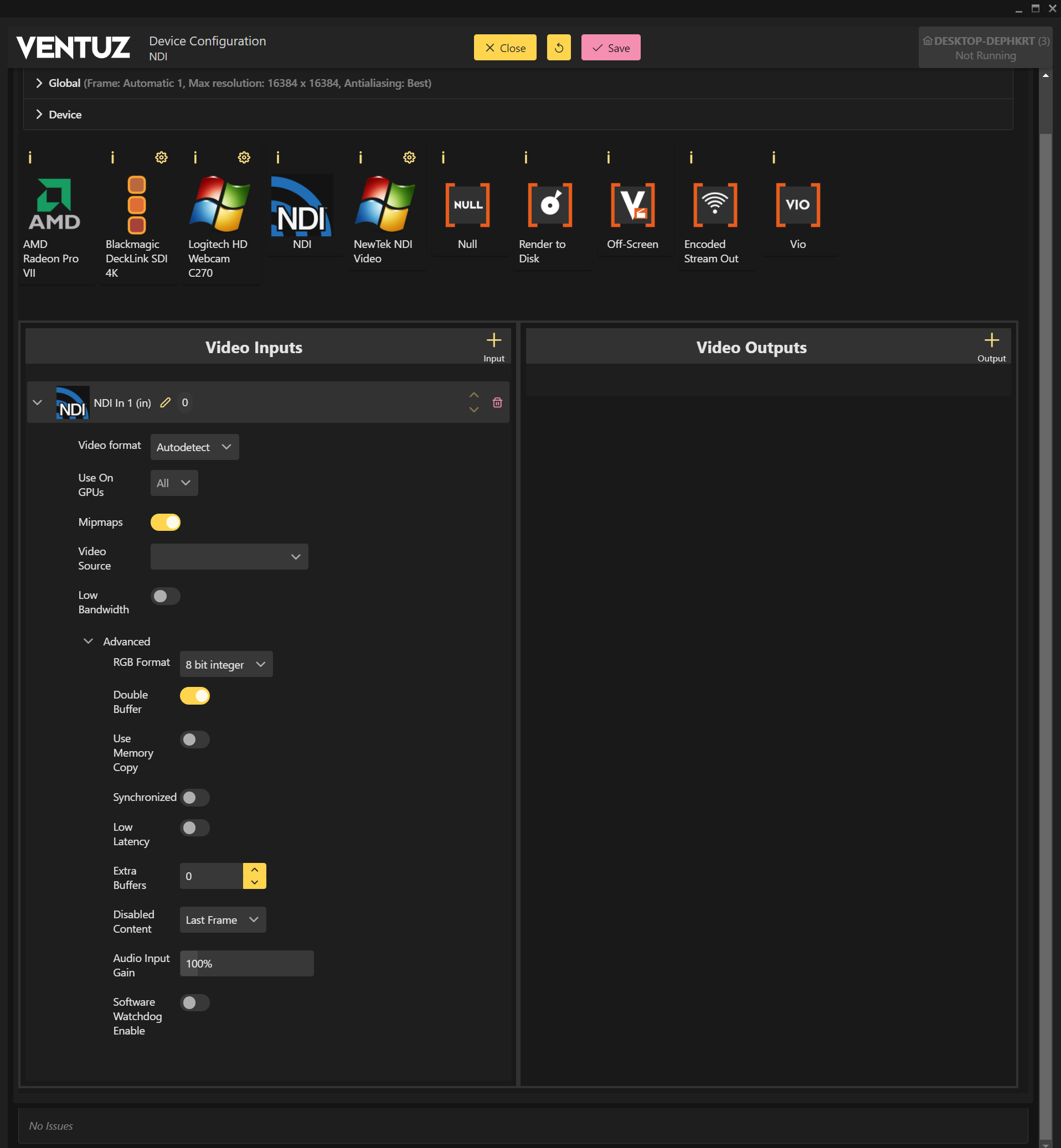Expand the Global settings row
1061x1148 pixels.
point(39,83)
